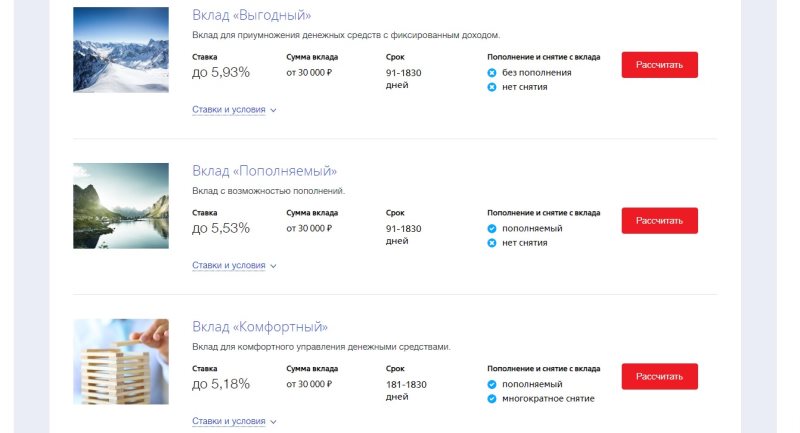Click «Рассчитать» button for Вклад «Комфортный»

tap(659, 376)
